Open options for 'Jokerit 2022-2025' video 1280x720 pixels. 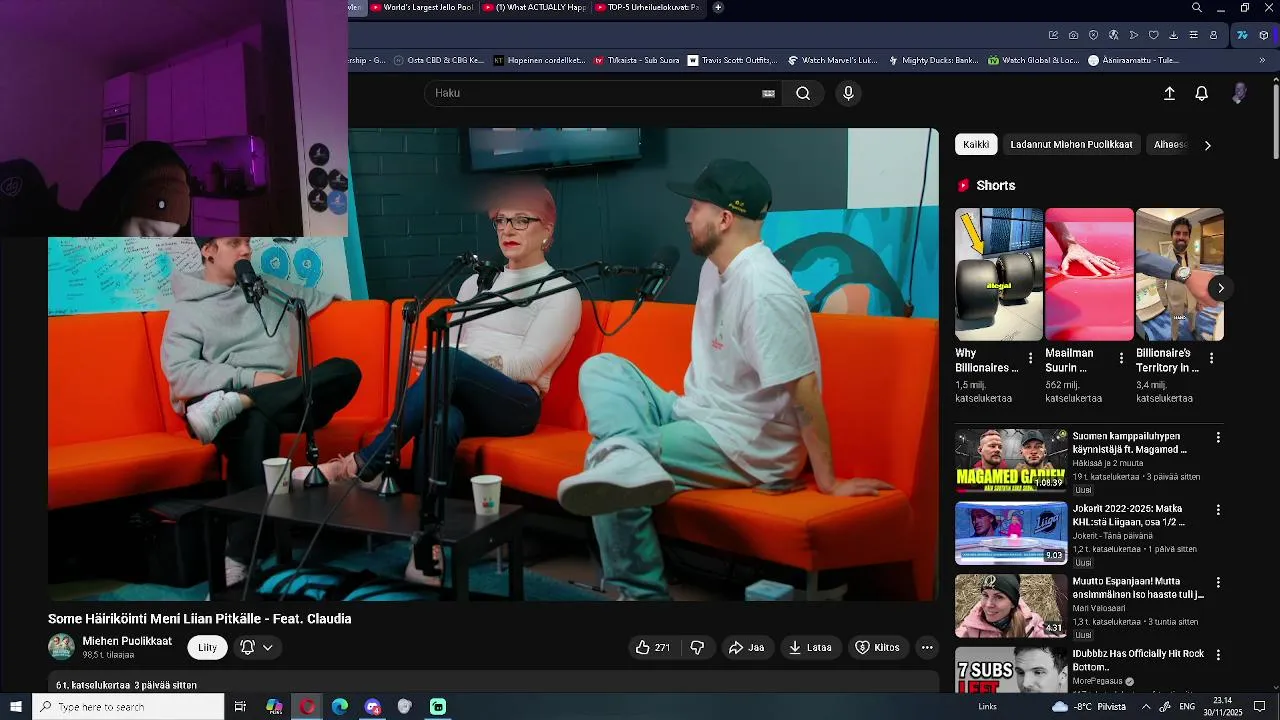pos(1218,510)
